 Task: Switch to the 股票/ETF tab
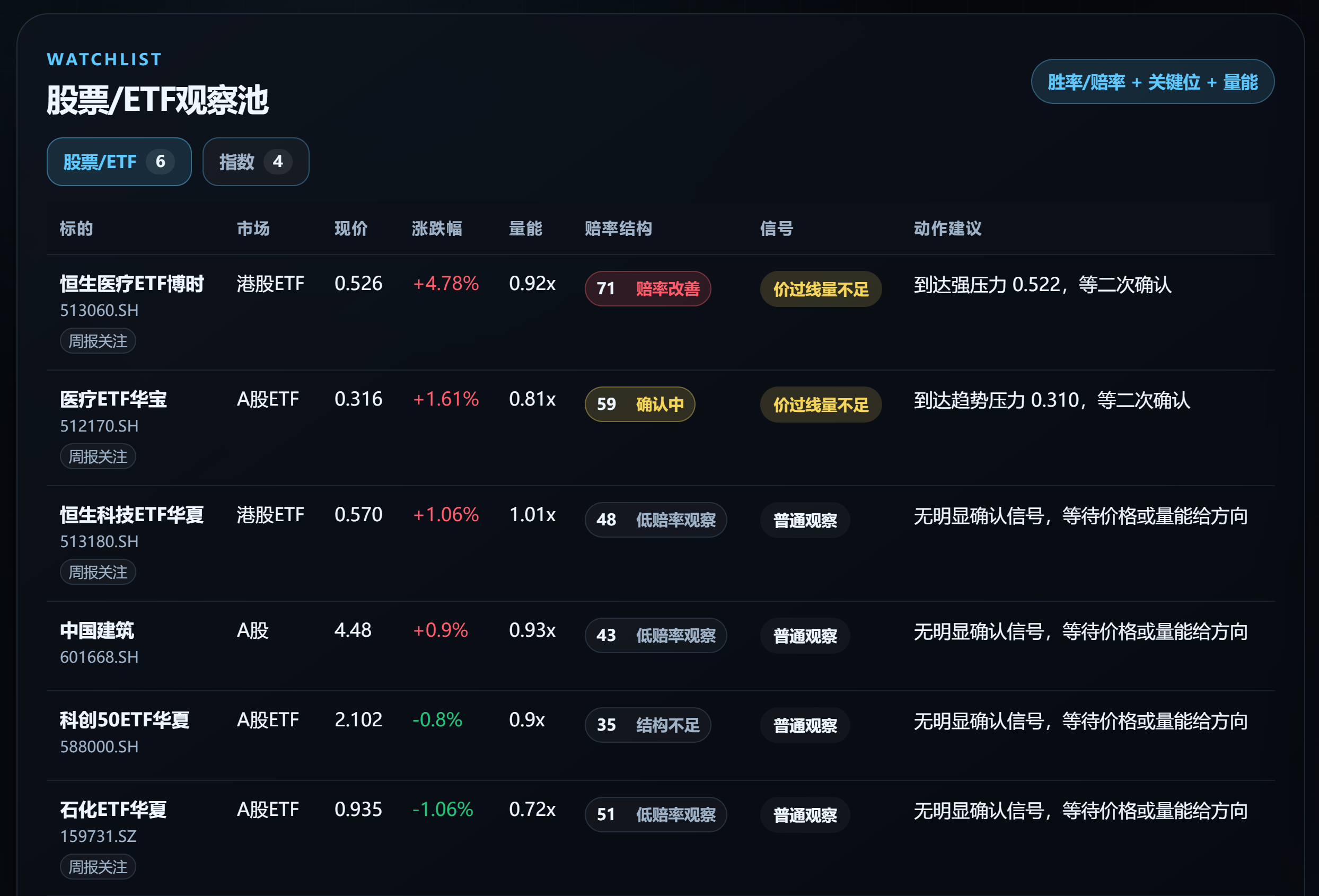(119, 162)
